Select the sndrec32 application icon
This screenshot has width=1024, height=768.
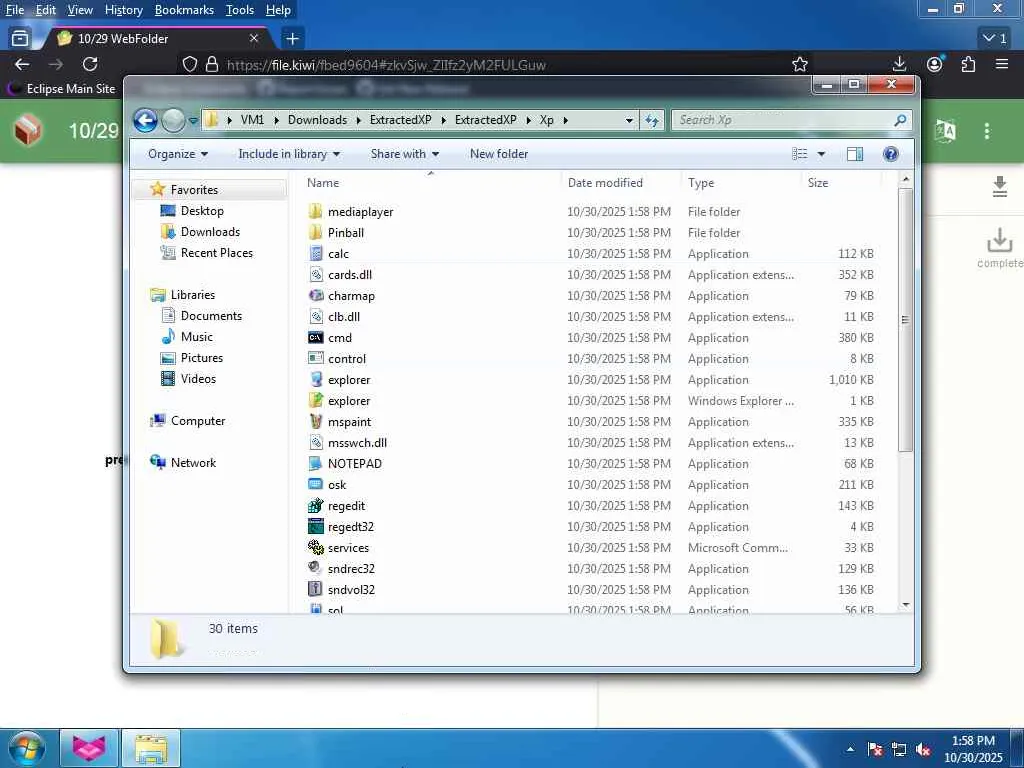click(316, 568)
